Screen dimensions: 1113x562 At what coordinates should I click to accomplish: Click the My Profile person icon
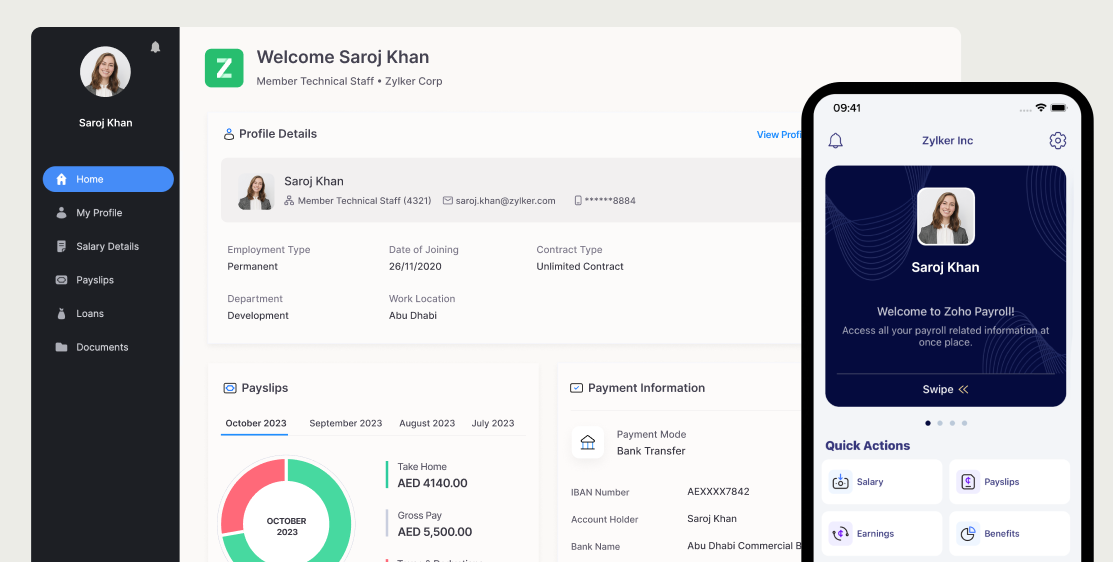pos(61,213)
